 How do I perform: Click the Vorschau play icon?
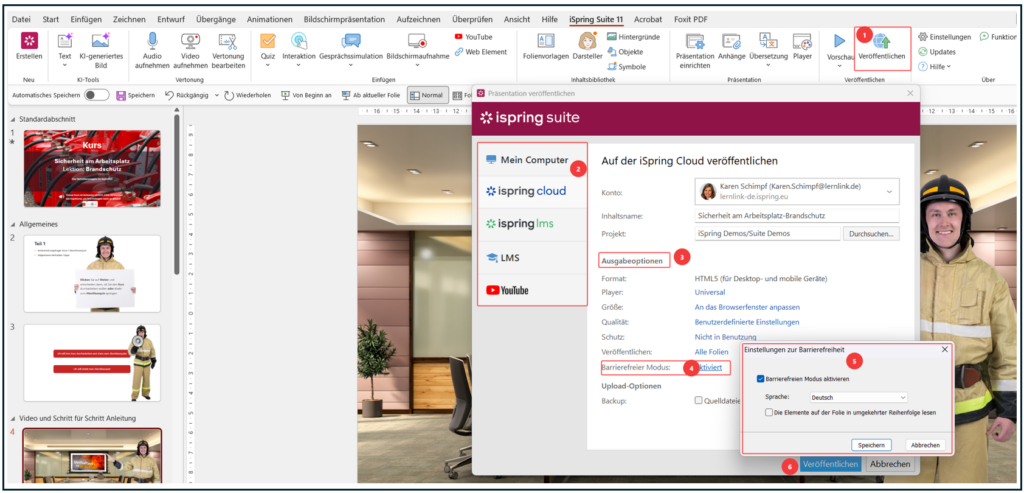tap(839, 41)
